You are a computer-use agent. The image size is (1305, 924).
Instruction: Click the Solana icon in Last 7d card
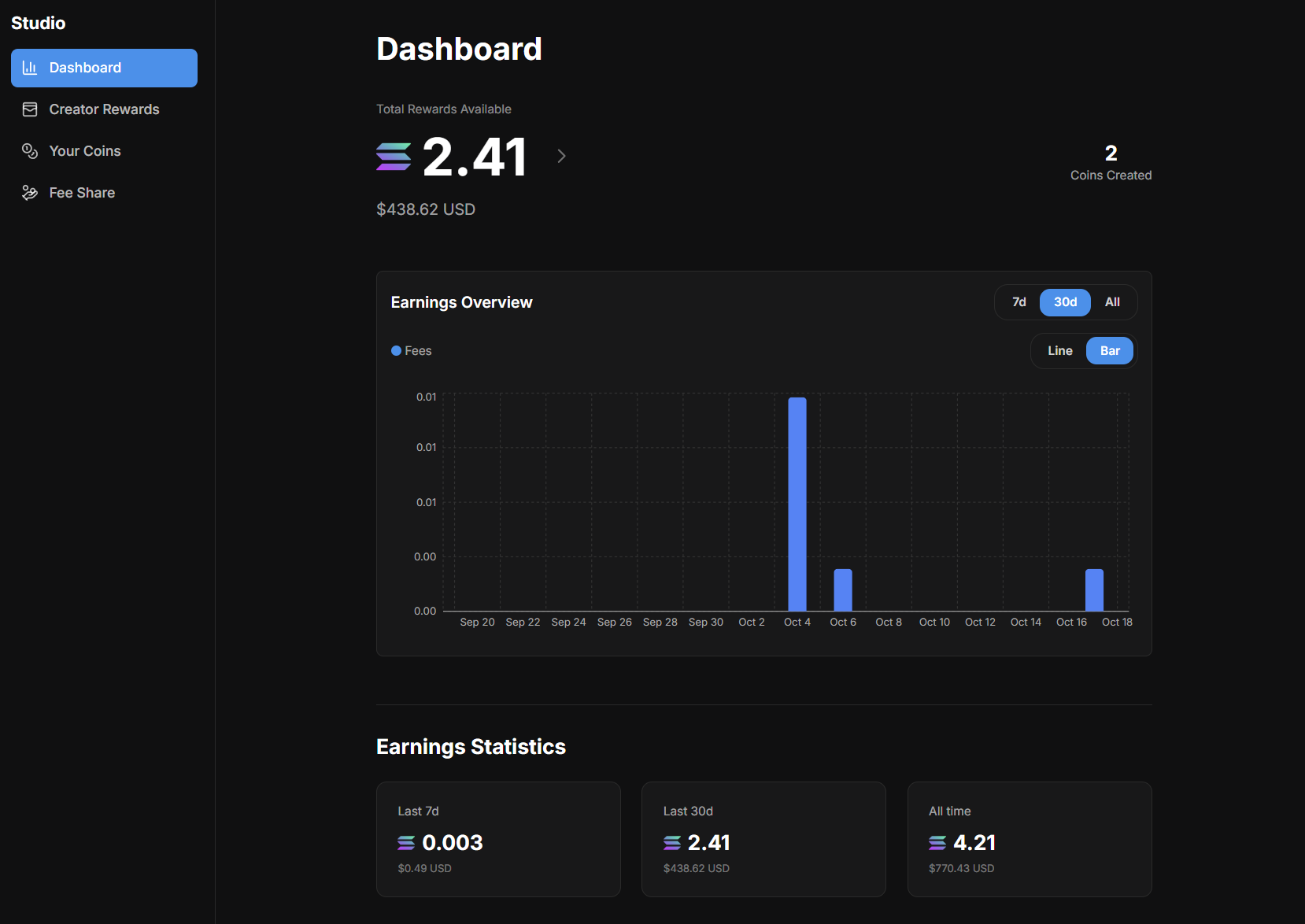point(406,843)
